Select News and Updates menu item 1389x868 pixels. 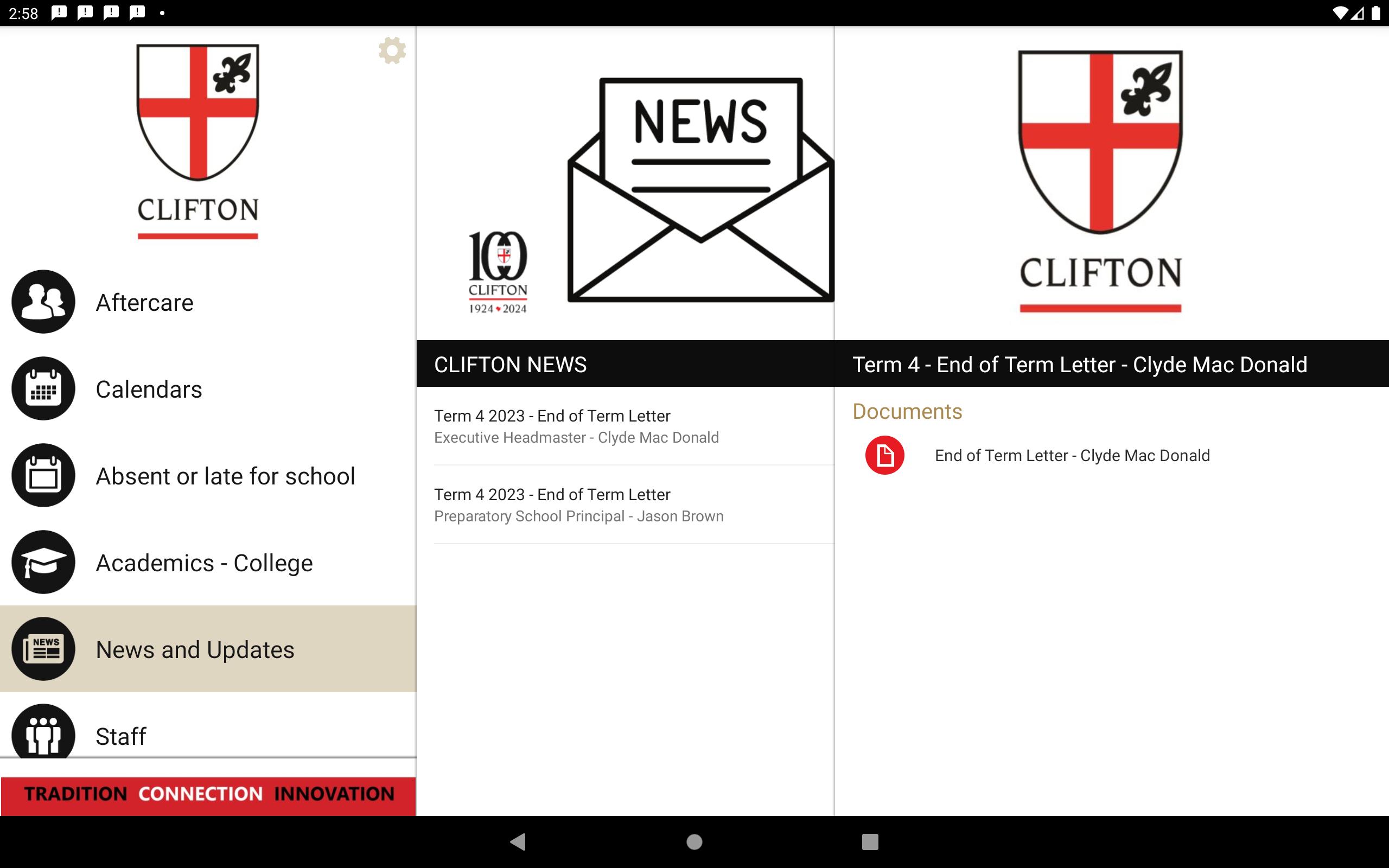click(208, 649)
